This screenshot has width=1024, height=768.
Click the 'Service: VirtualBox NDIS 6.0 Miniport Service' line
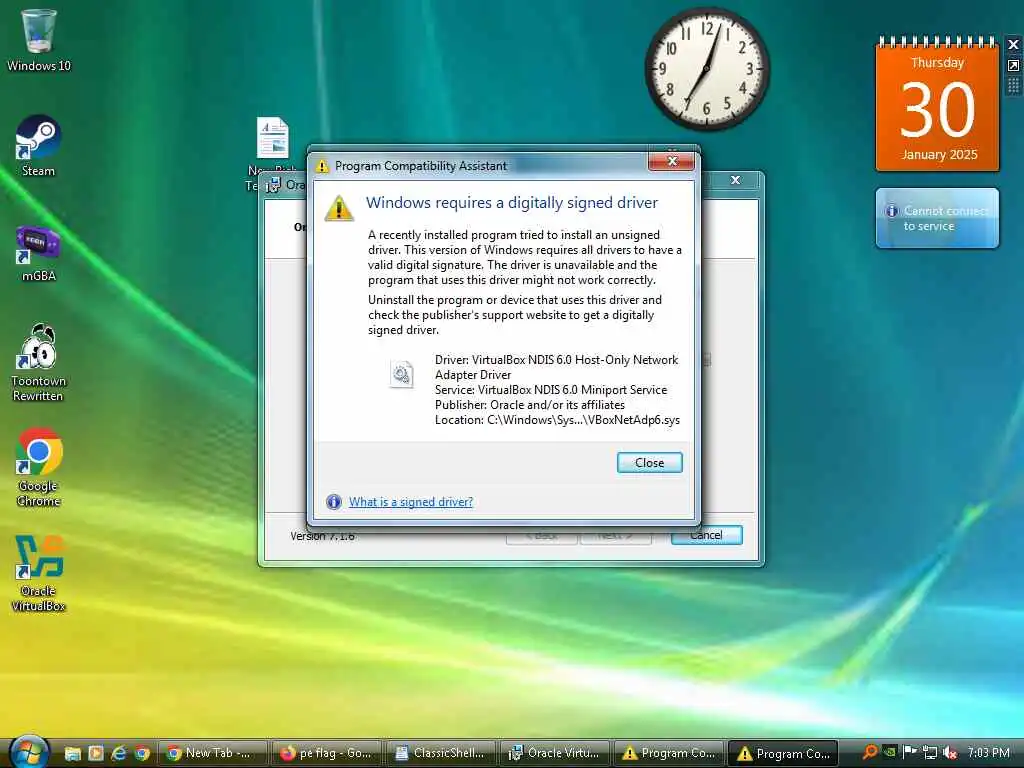click(551, 390)
